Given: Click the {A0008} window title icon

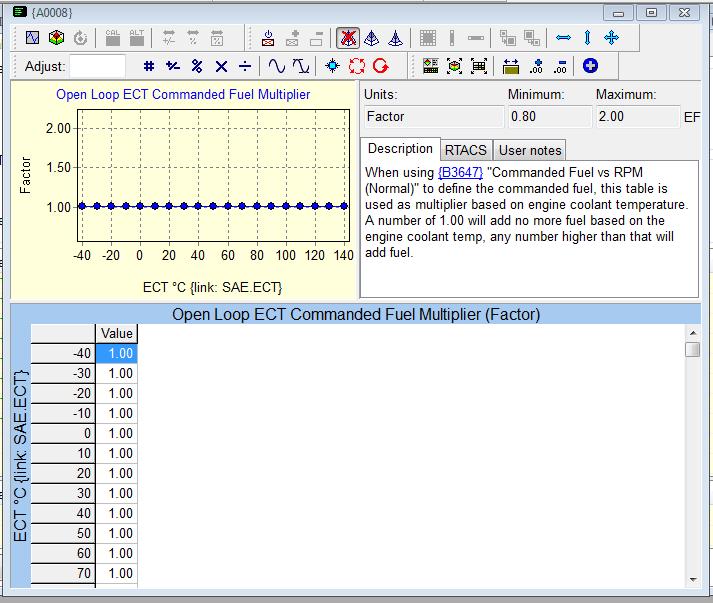Looking at the screenshot, I should (20, 11).
